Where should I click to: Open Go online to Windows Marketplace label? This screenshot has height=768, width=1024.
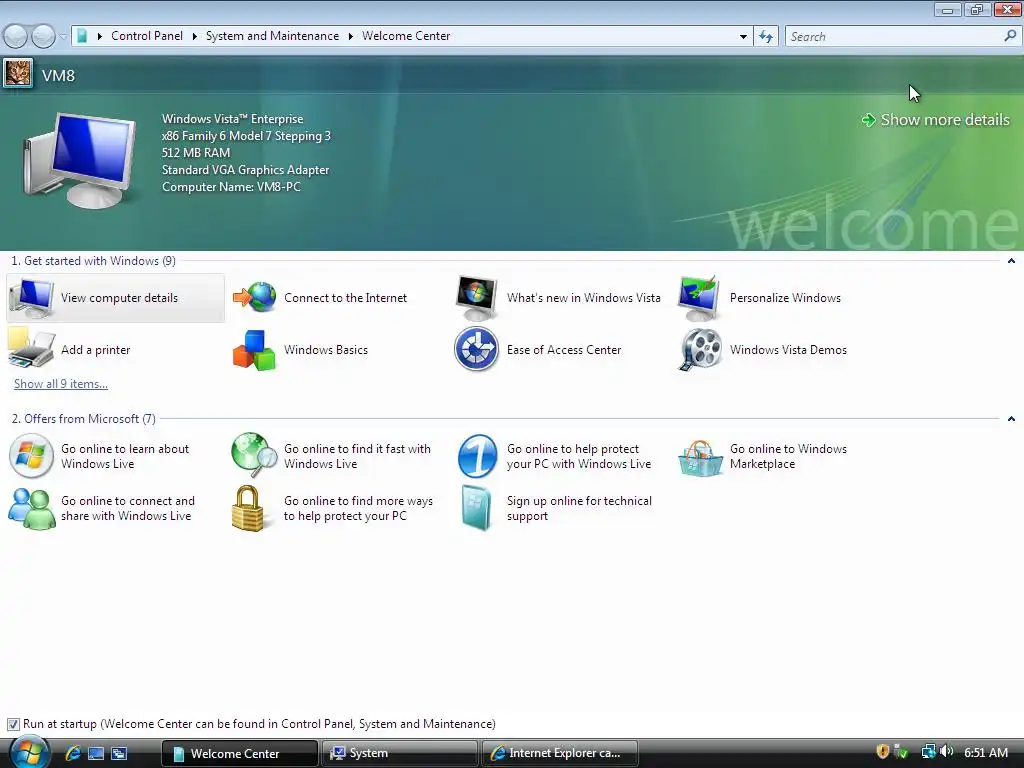click(x=788, y=456)
